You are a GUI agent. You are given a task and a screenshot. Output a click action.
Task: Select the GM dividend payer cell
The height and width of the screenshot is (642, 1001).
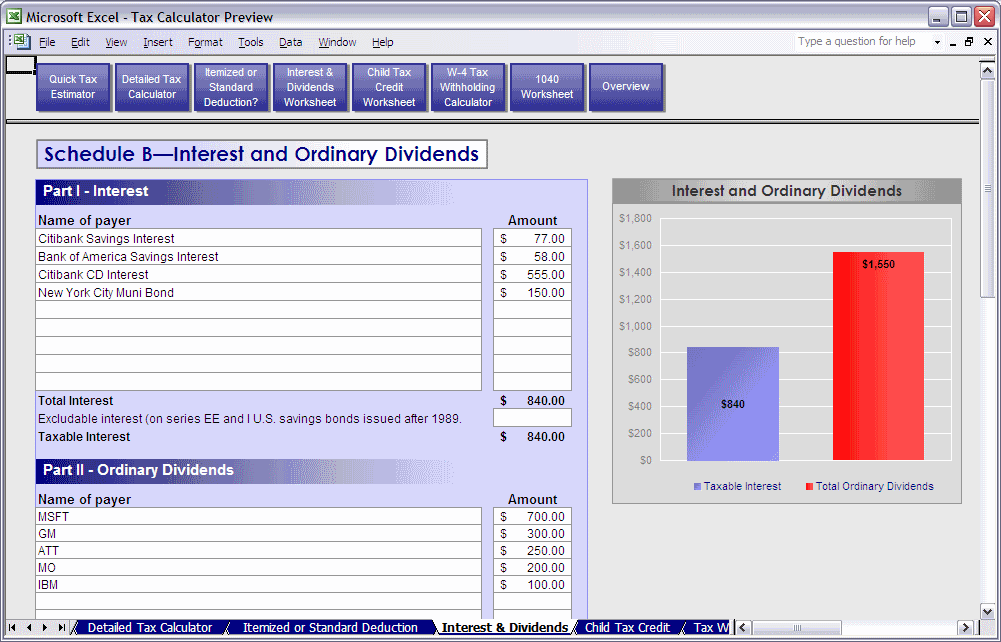[259, 534]
